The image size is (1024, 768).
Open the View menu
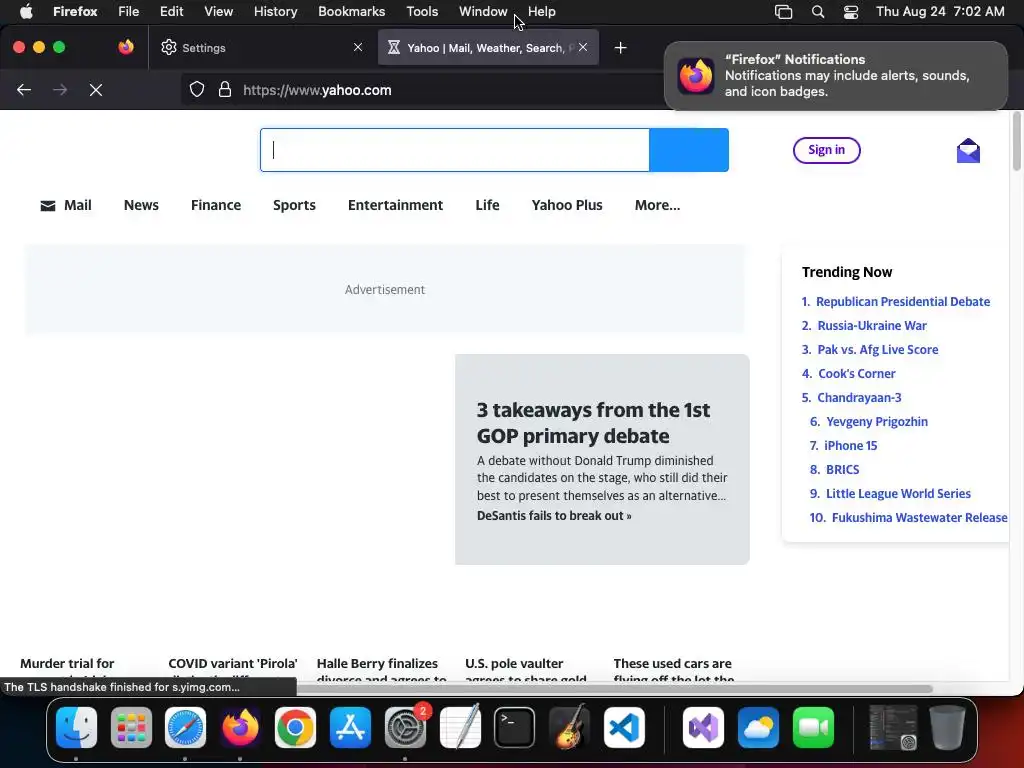[218, 12]
